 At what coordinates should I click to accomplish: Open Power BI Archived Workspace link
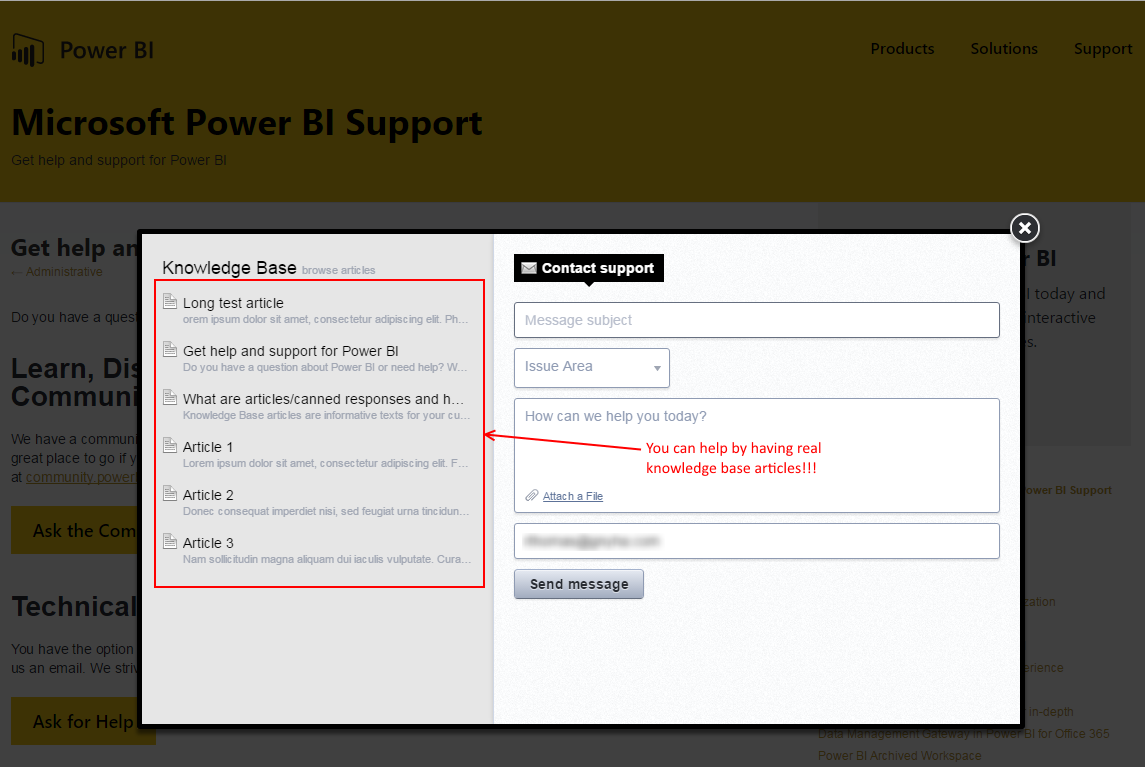click(900, 755)
